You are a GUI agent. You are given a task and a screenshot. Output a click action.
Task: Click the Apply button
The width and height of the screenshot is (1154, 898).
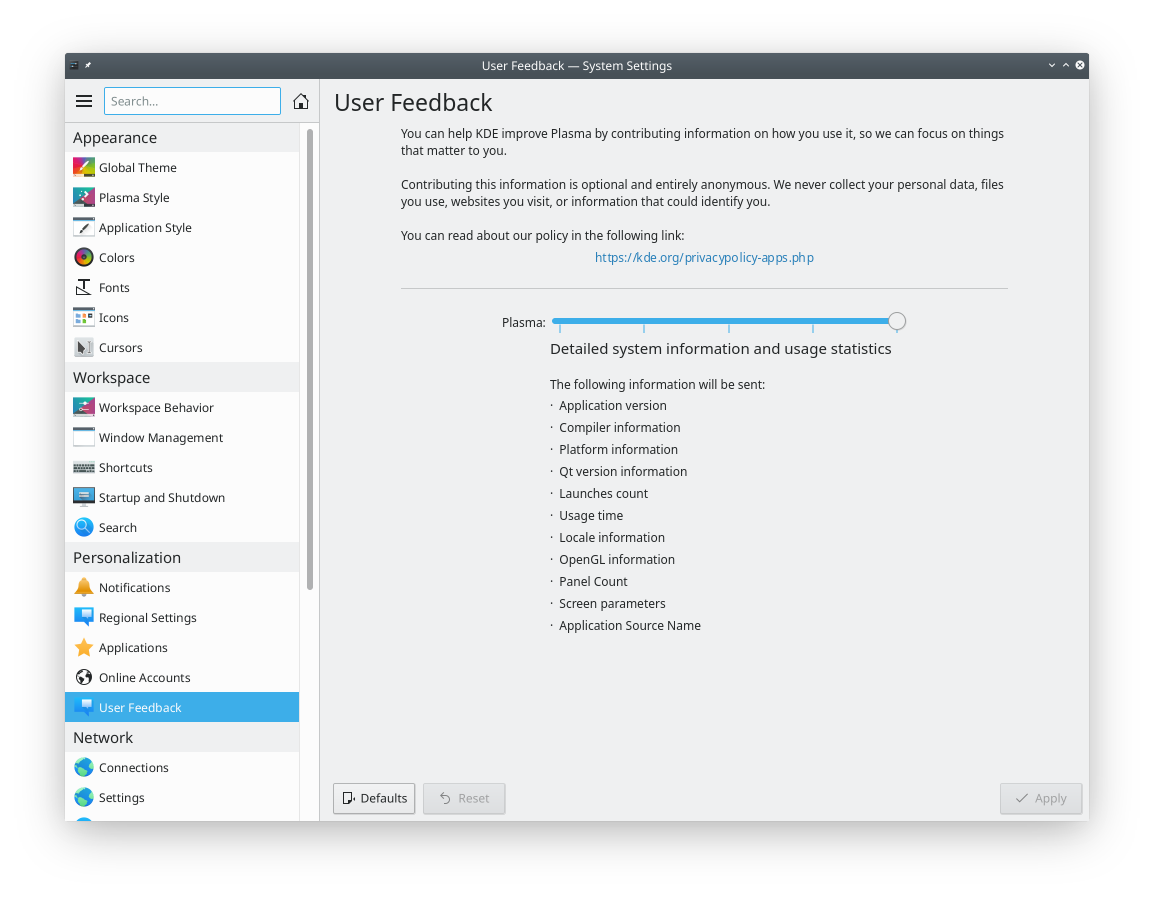pos(1041,798)
